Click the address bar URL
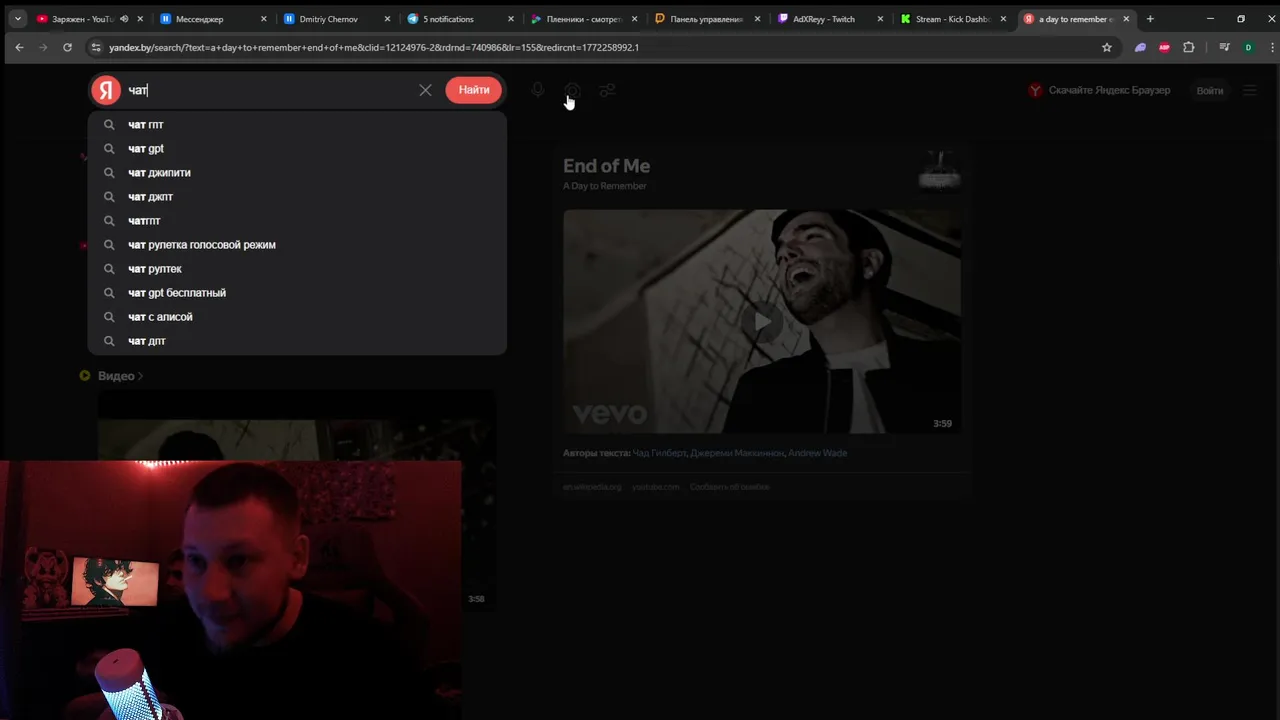This screenshot has width=1280, height=720. (x=373, y=47)
